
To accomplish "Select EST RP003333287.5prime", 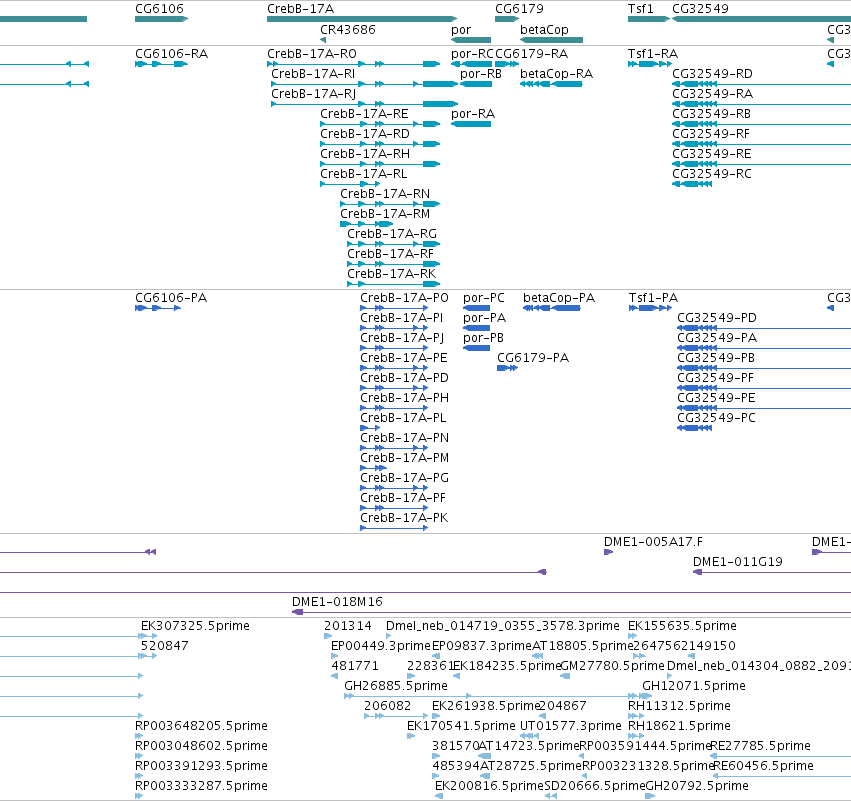I will 201,786.
